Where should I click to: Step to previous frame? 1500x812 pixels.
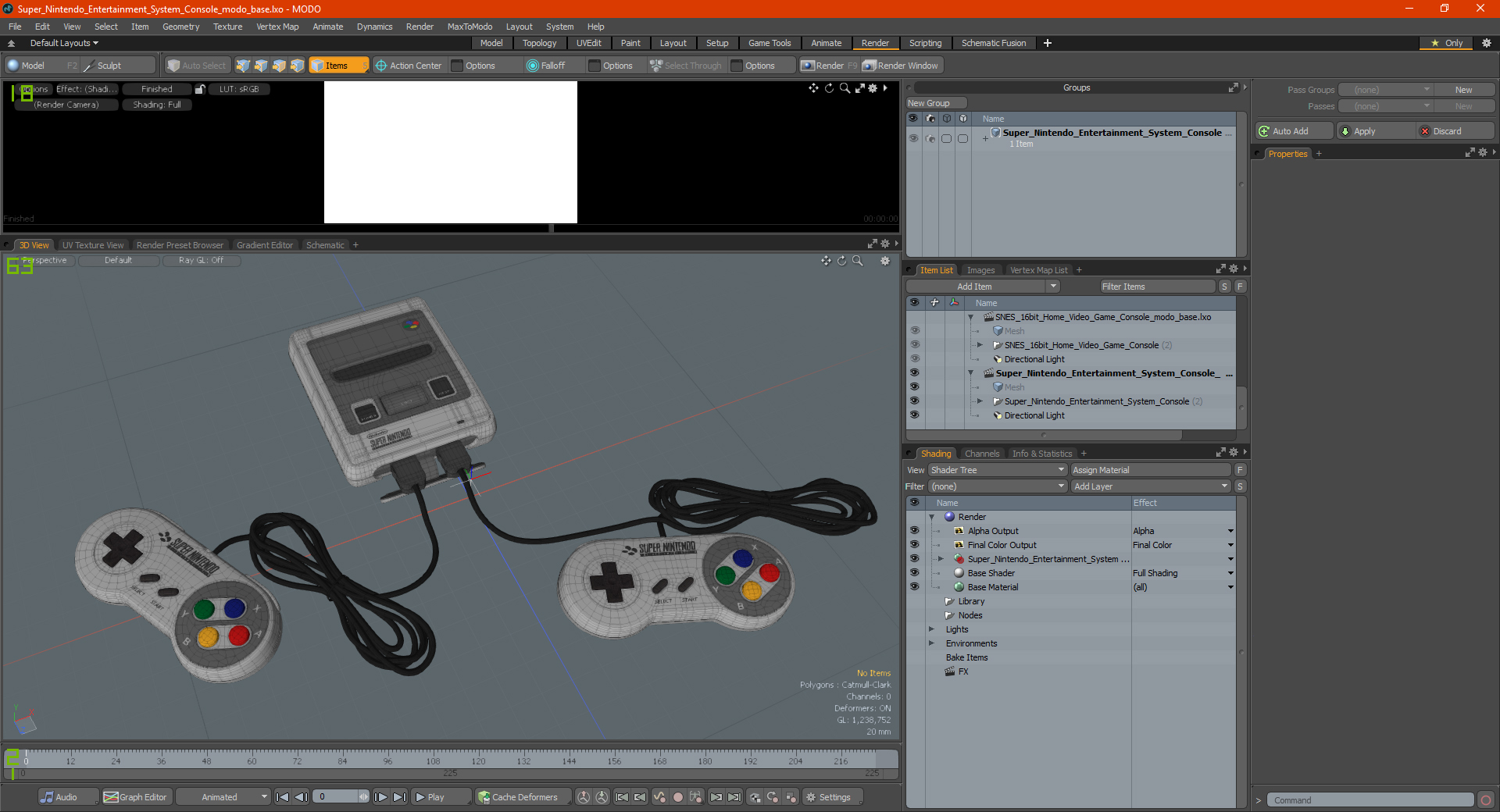(x=301, y=797)
